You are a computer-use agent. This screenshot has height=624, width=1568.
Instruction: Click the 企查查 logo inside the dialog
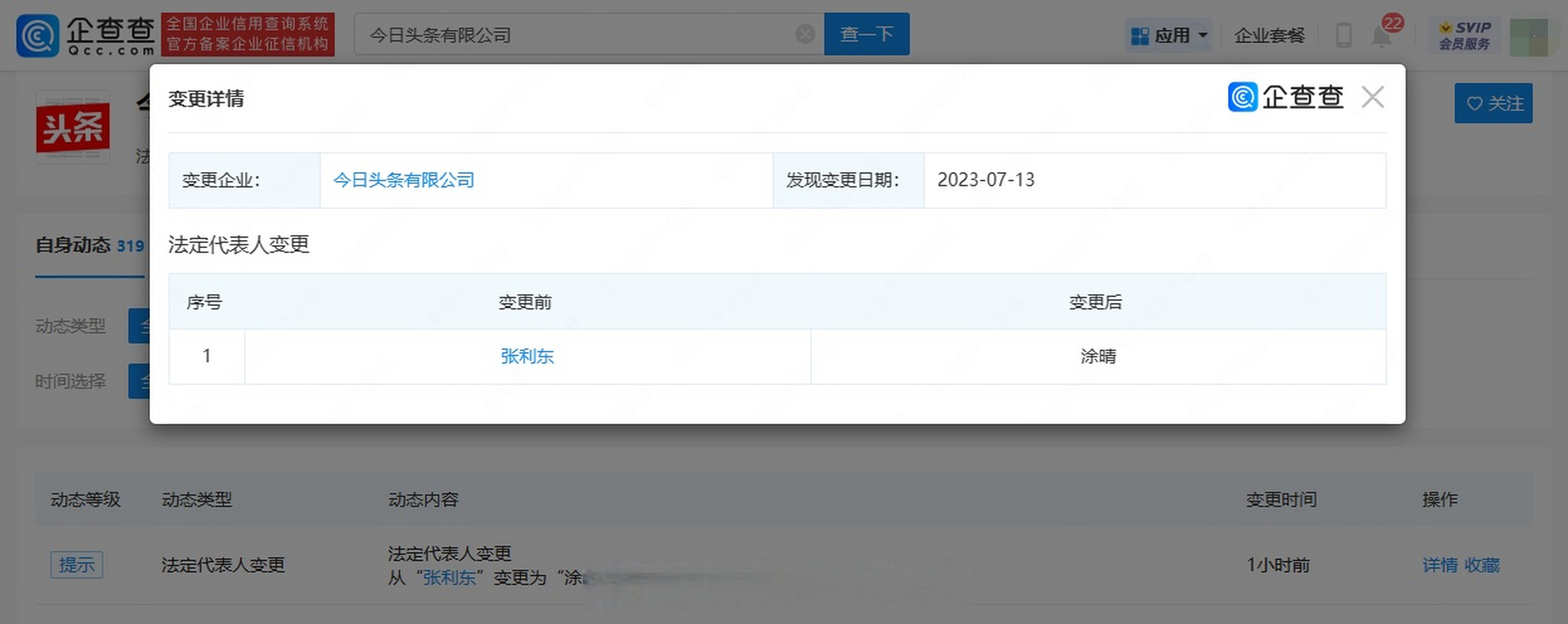tap(1286, 97)
